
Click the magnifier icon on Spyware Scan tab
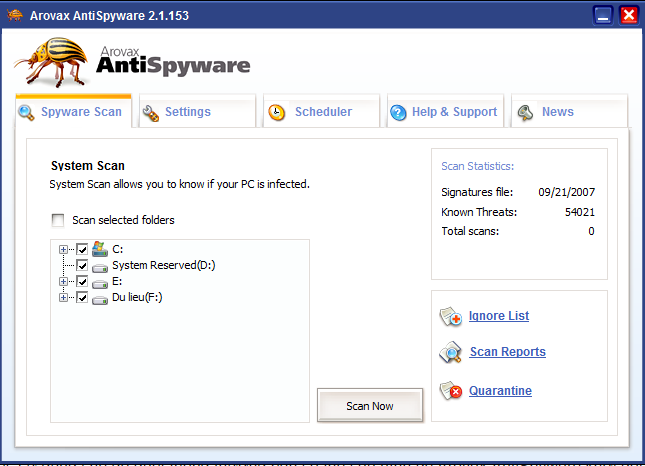point(27,112)
